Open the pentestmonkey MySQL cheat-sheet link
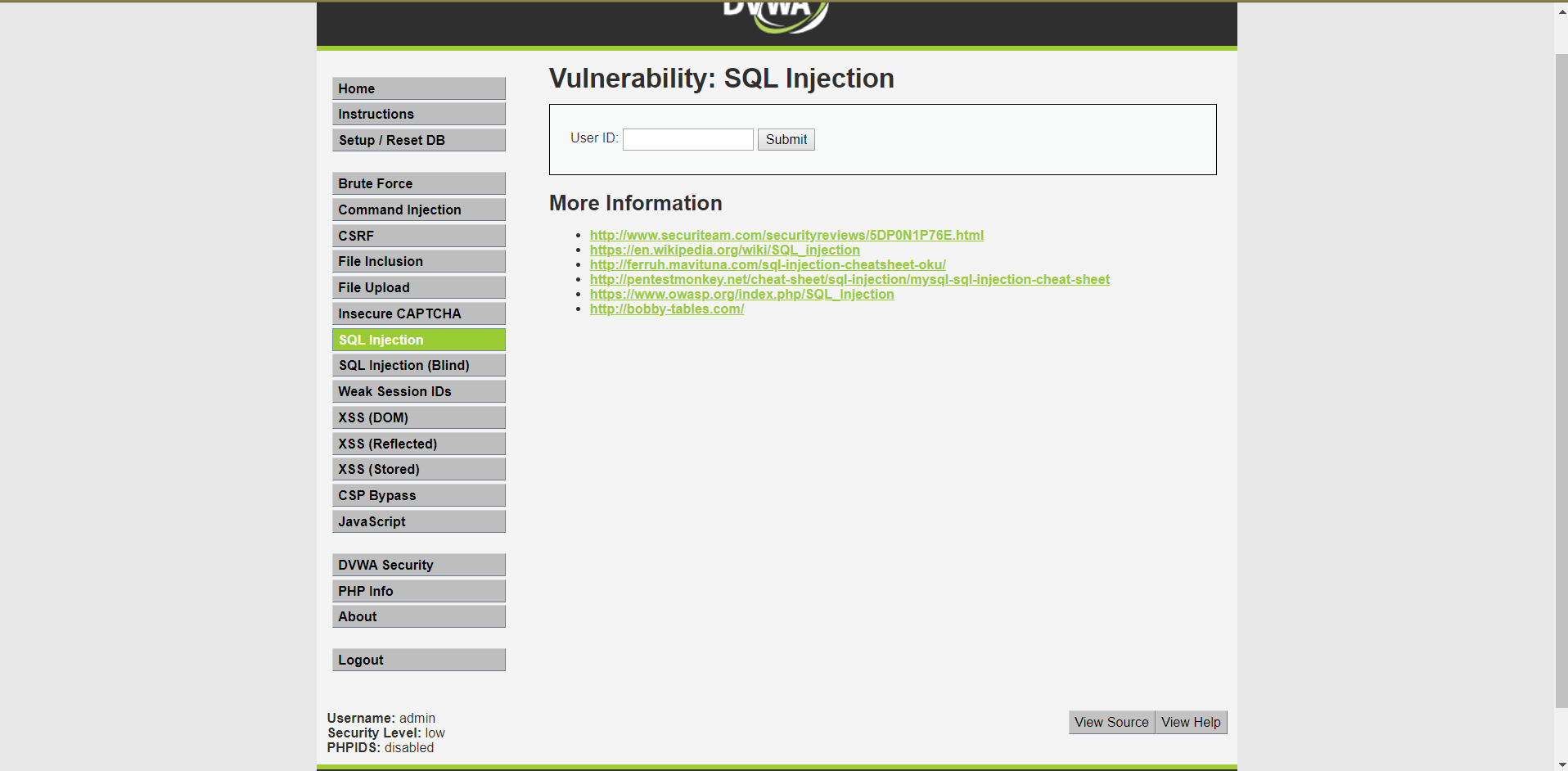Screen dimensions: 1568x771 pos(849,279)
